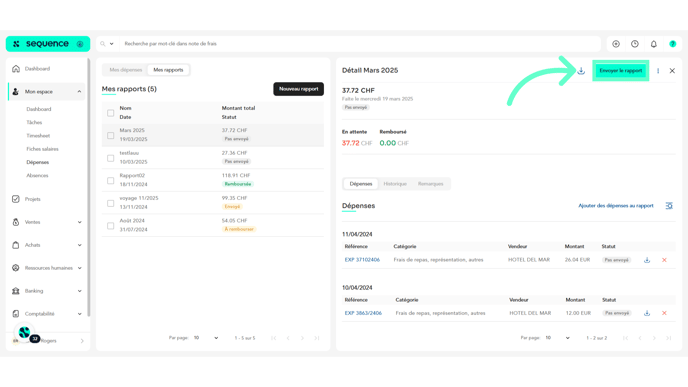The image size is (688, 387).
Task: Click the Achats shopping bag icon
Action: coord(16,245)
